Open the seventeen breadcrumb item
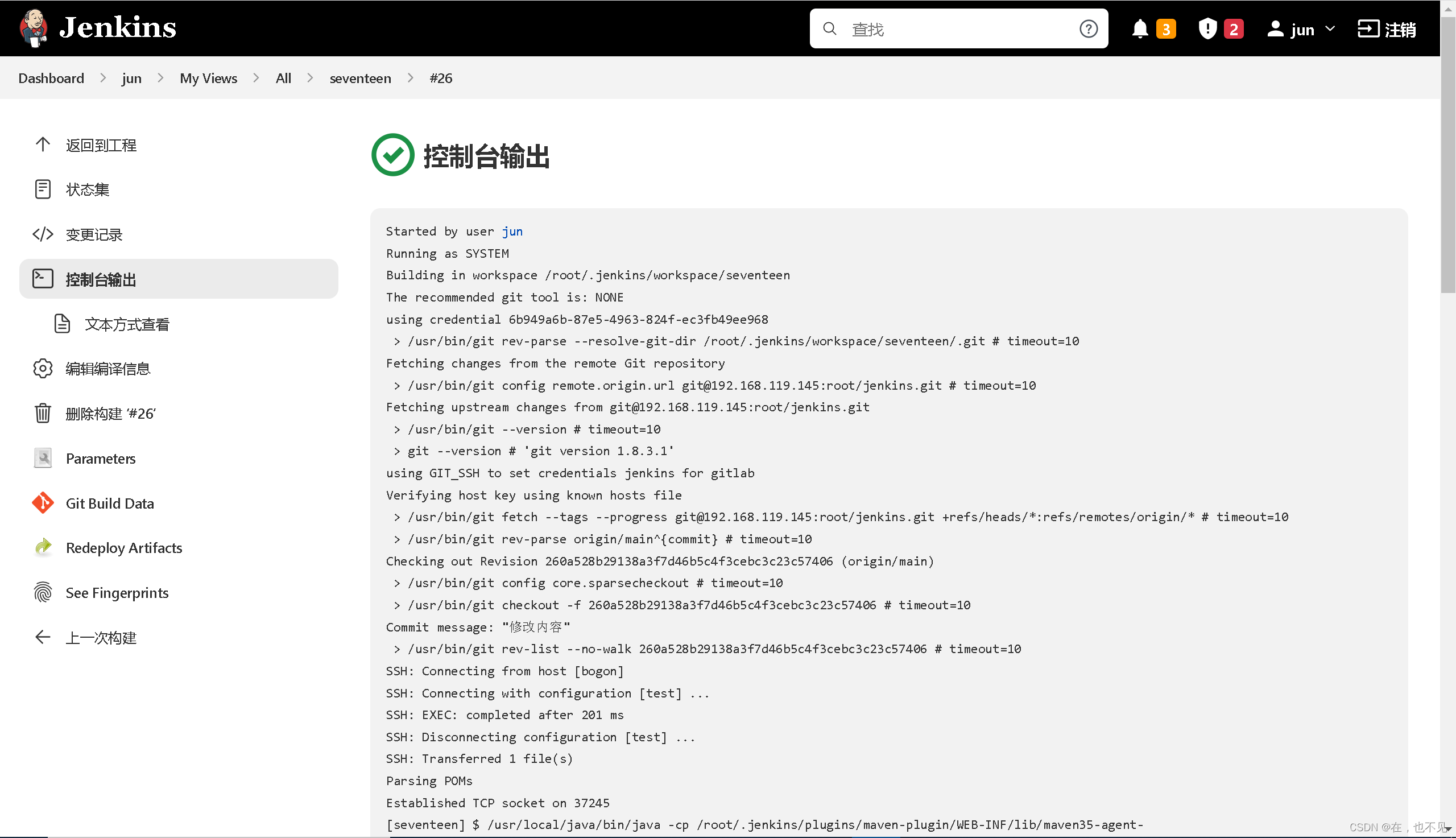Viewport: 1456px width, 838px height. pyautogui.click(x=360, y=78)
